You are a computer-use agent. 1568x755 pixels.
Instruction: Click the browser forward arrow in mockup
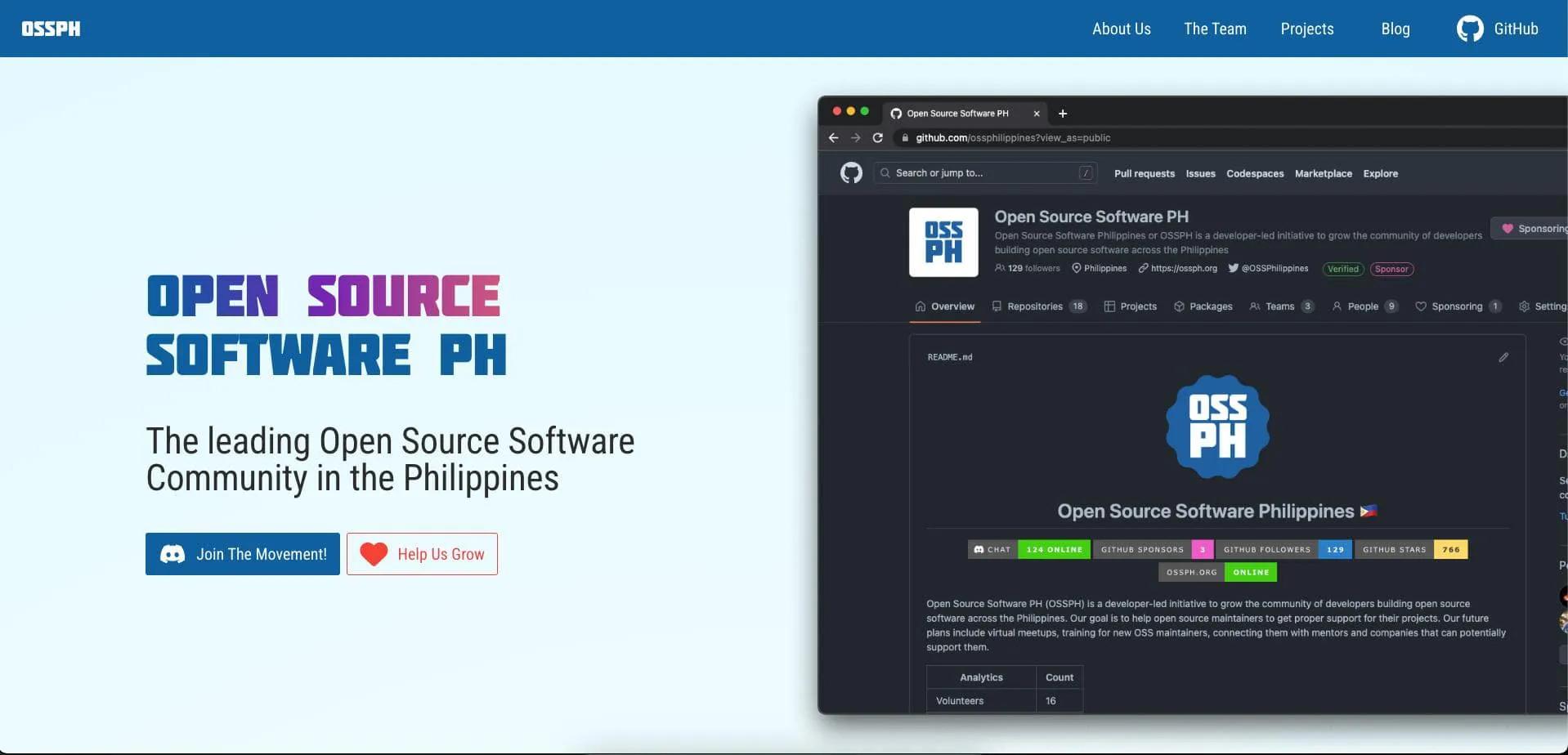tap(855, 138)
